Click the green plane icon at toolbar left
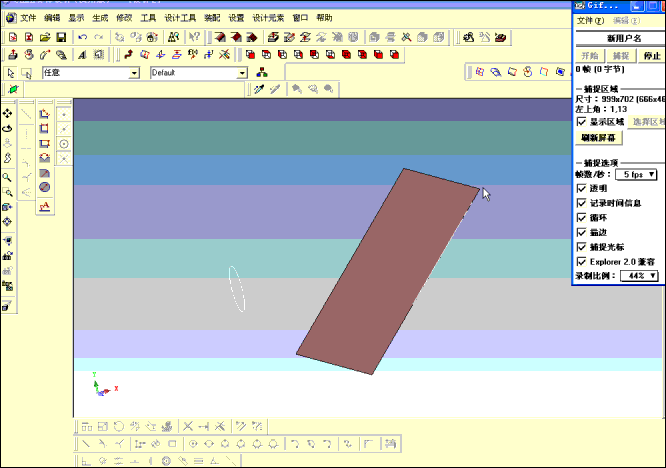Image resolution: width=666 pixels, height=468 pixels. pyautogui.click(x=14, y=89)
